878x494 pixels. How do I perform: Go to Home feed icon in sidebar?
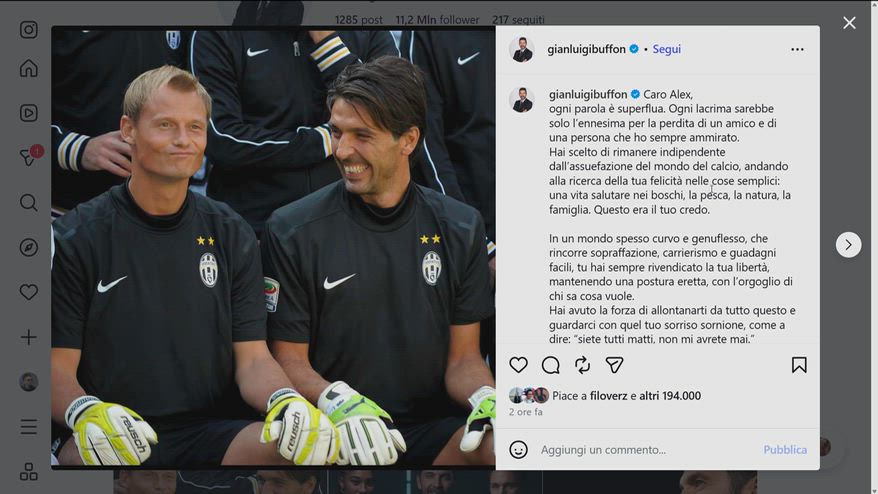pyautogui.click(x=29, y=68)
